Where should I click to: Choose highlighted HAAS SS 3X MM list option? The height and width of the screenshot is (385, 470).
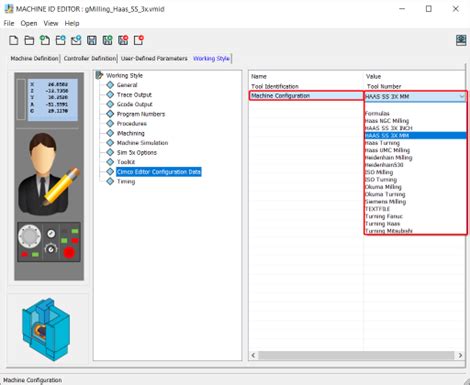(415, 135)
